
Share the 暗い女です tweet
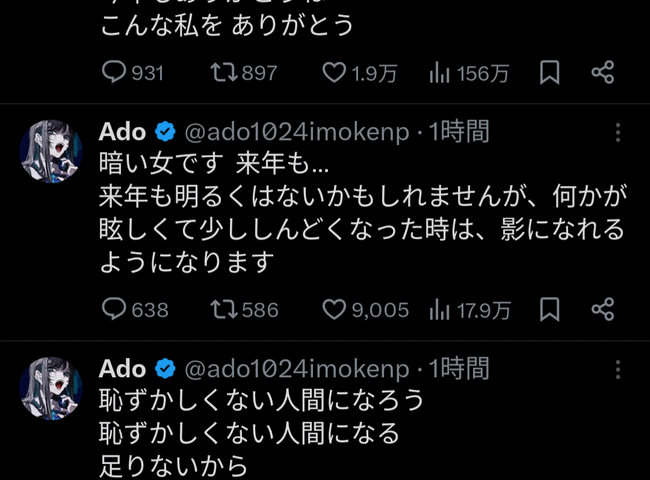[x=602, y=309]
